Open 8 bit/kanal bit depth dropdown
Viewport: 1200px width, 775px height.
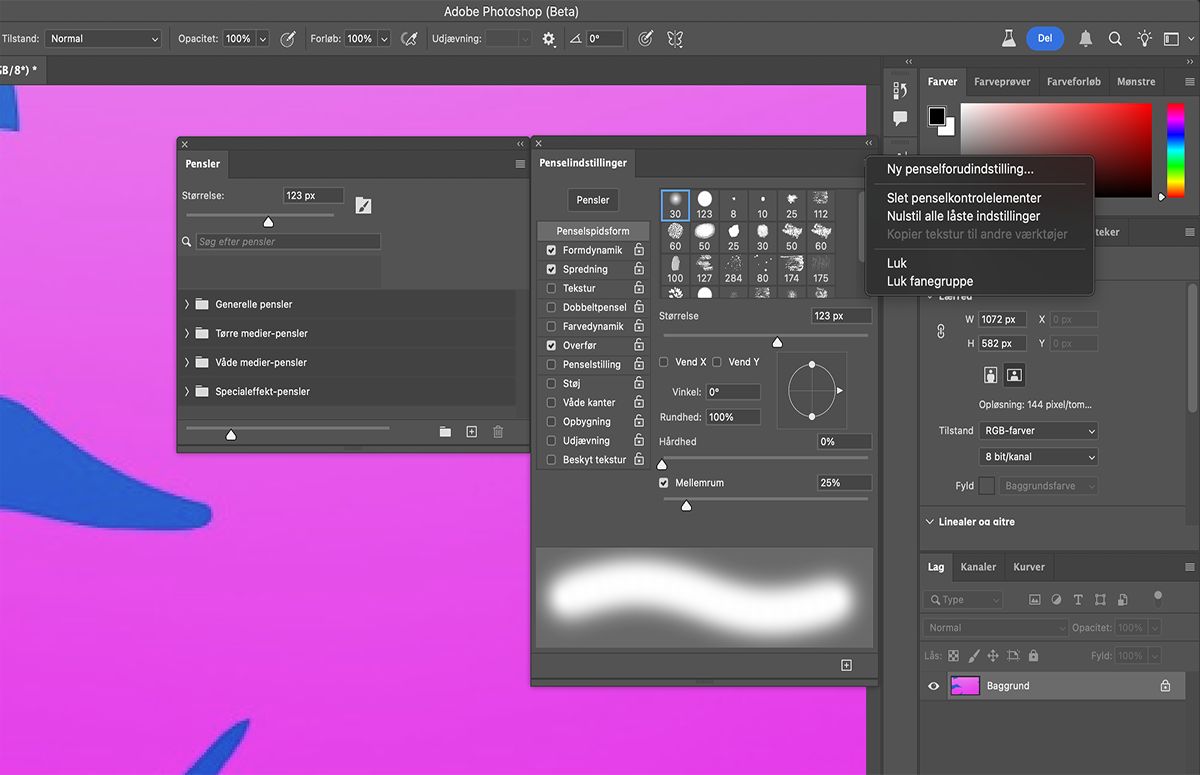(1038, 457)
